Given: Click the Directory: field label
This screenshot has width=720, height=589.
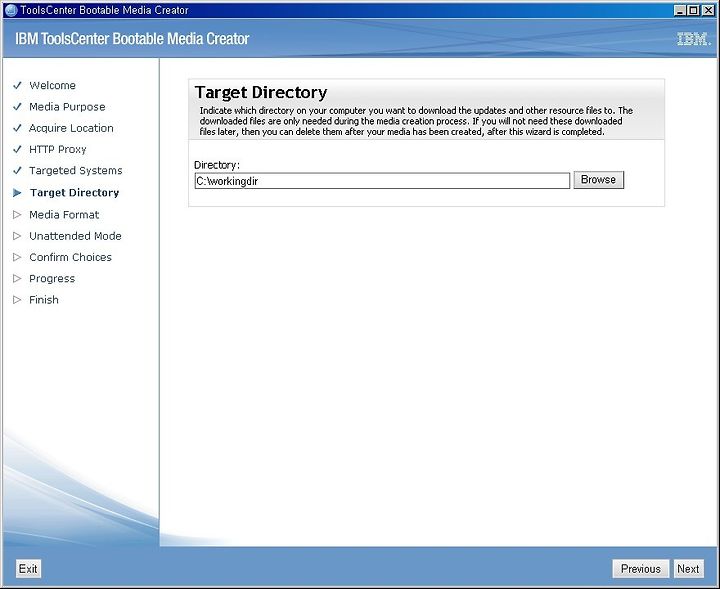Looking at the screenshot, I should coord(217,165).
